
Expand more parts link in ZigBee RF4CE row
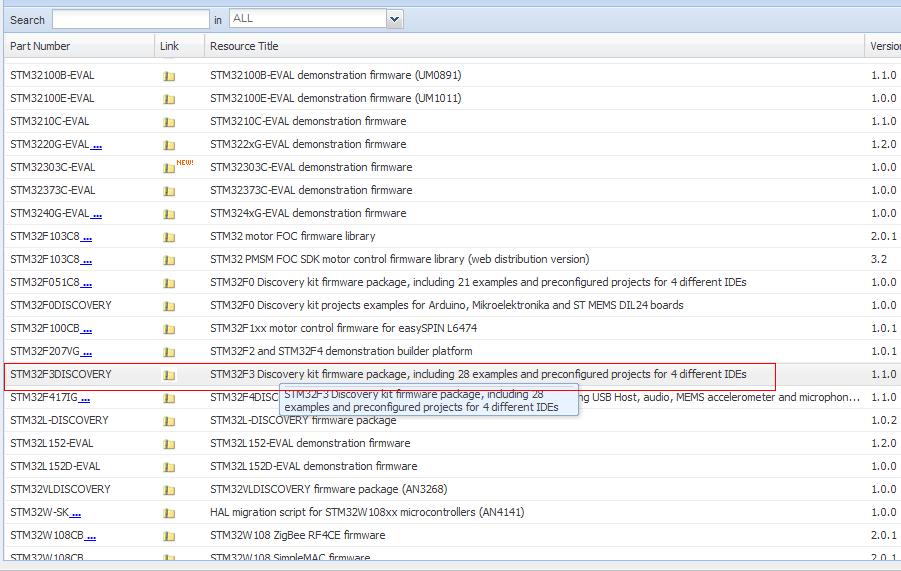pyautogui.click(x=91, y=536)
